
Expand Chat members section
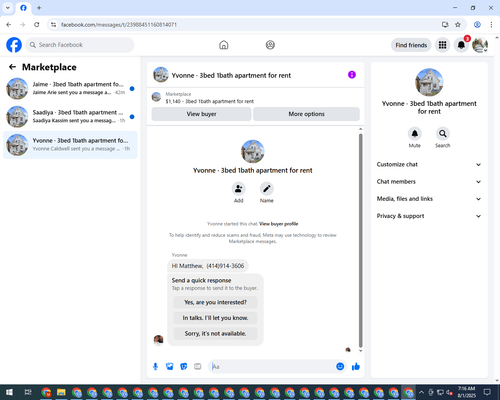pos(429,182)
